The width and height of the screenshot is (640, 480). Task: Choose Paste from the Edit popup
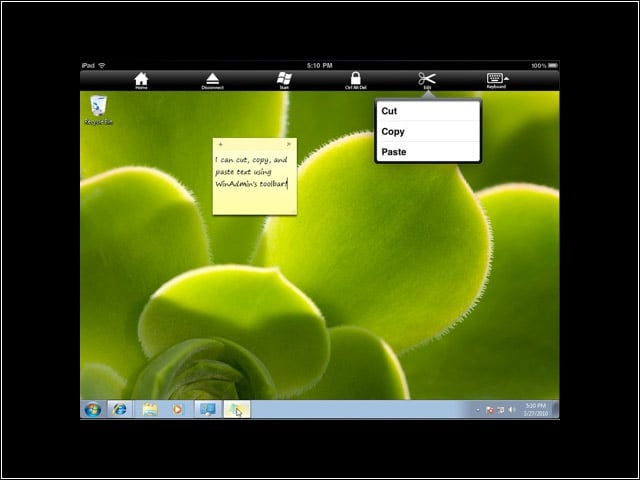click(x=428, y=152)
